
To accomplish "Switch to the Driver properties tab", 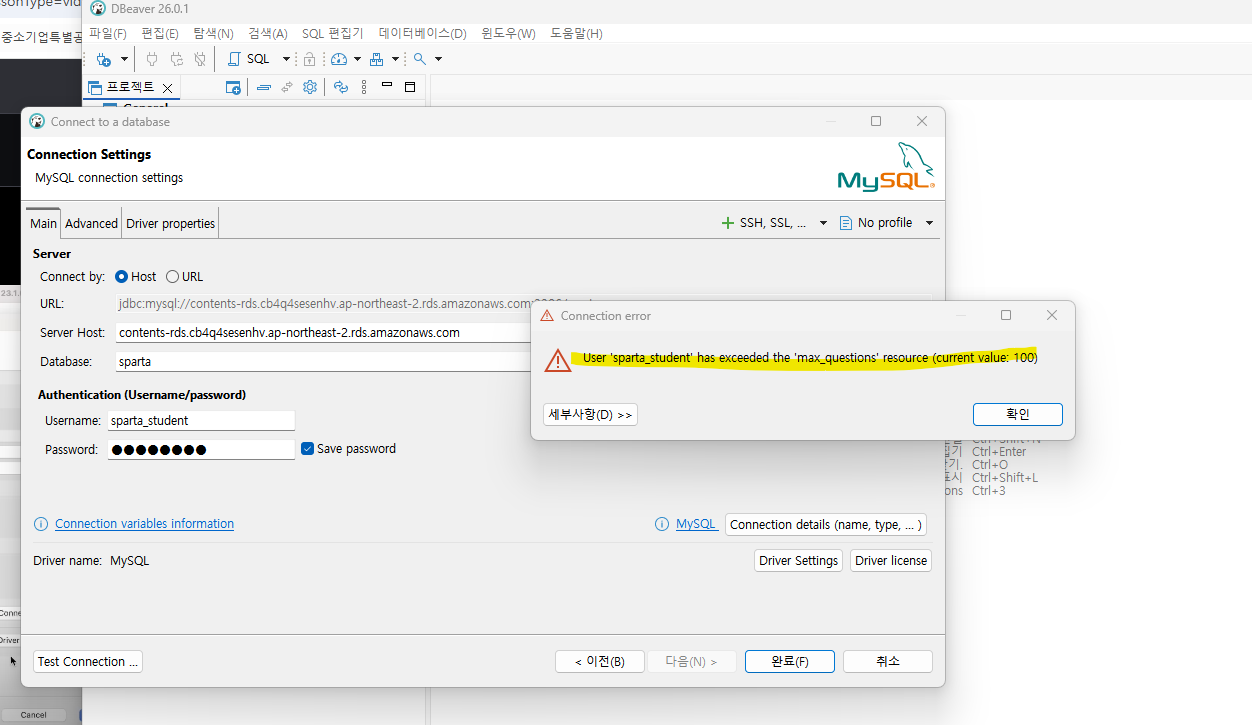I will tap(170, 223).
